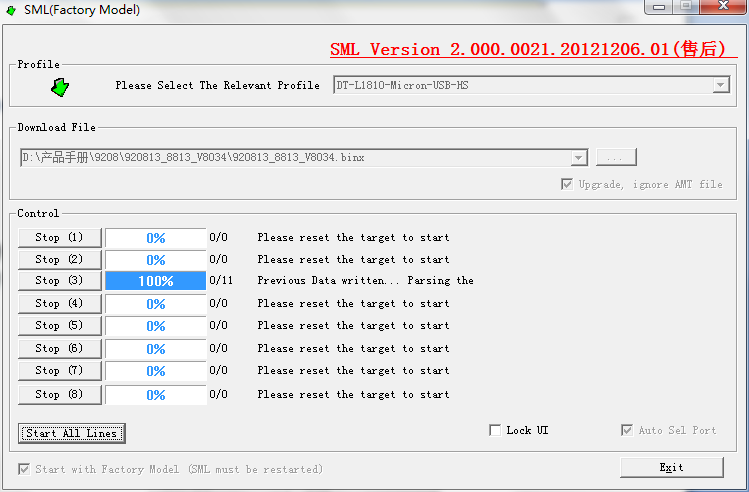
Task: Close the SML window
Action: click(x=724, y=6)
